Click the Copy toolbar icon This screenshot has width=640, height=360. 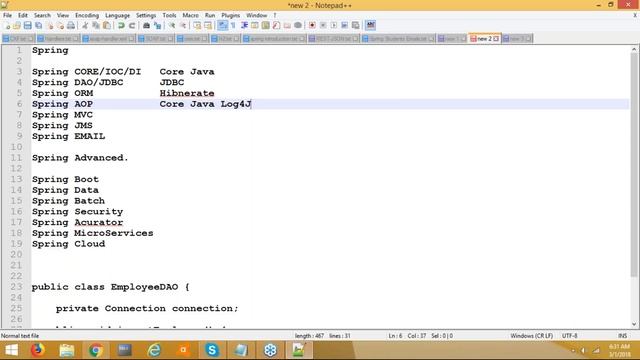click(96, 25)
